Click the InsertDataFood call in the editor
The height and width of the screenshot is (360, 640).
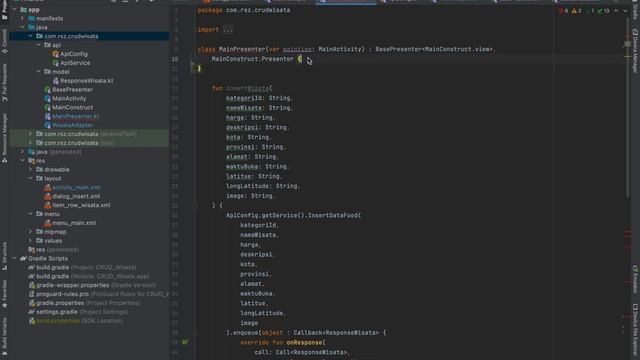(332, 215)
